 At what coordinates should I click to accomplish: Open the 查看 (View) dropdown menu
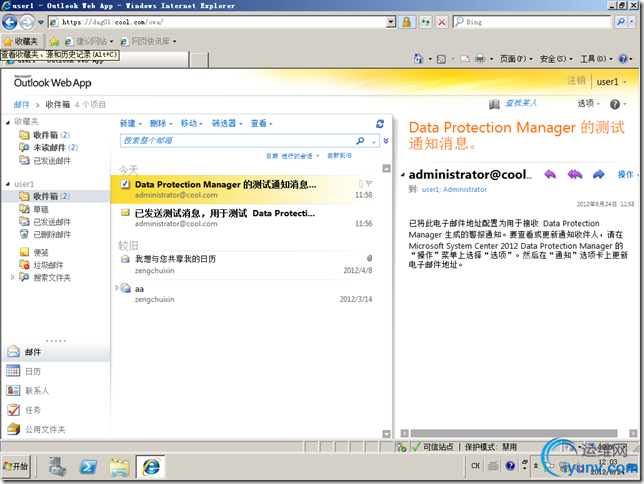[261, 123]
